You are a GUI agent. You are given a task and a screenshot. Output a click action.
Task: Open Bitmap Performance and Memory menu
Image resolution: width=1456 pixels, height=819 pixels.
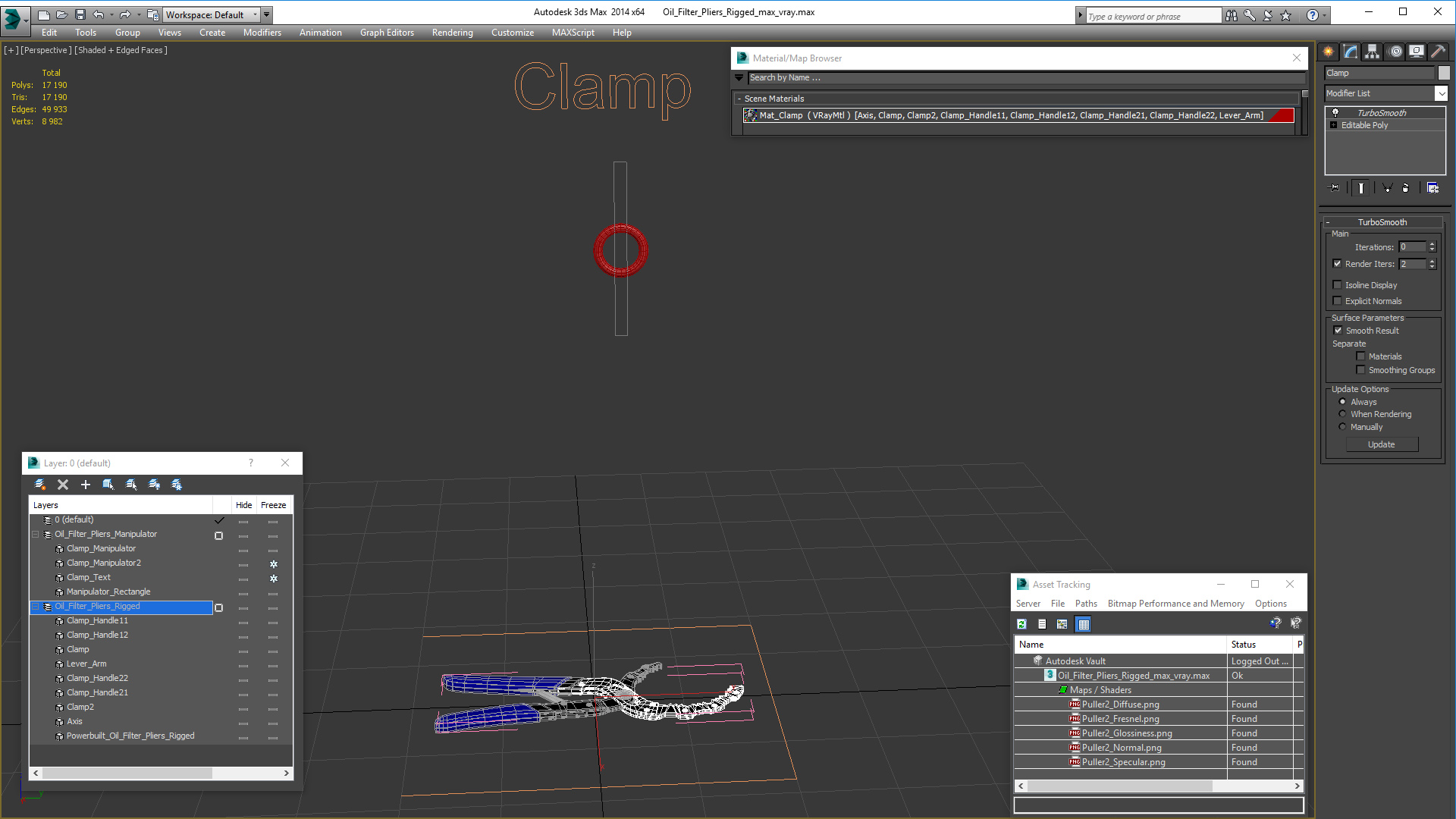1175,604
